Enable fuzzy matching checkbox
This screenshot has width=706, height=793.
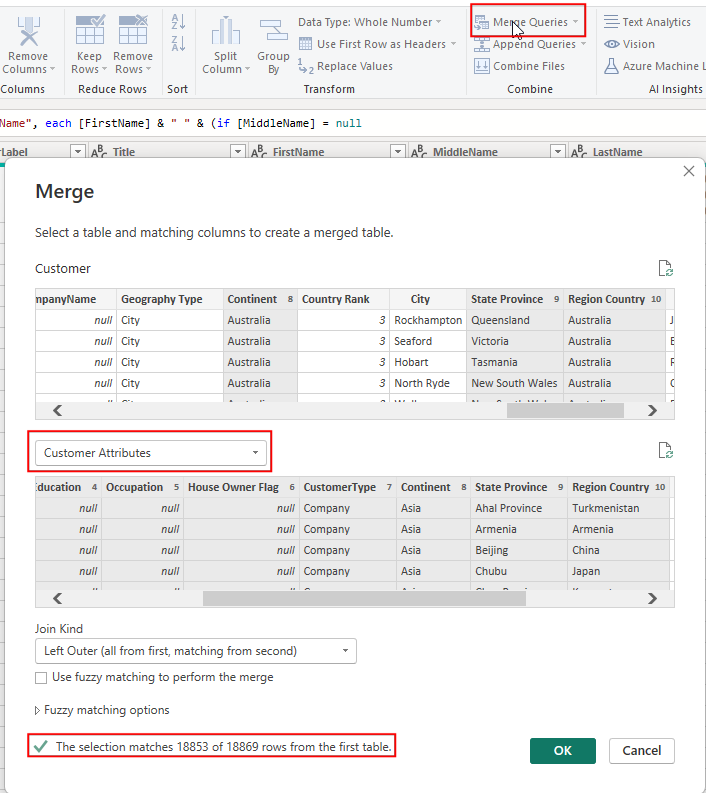[x=41, y=677]
